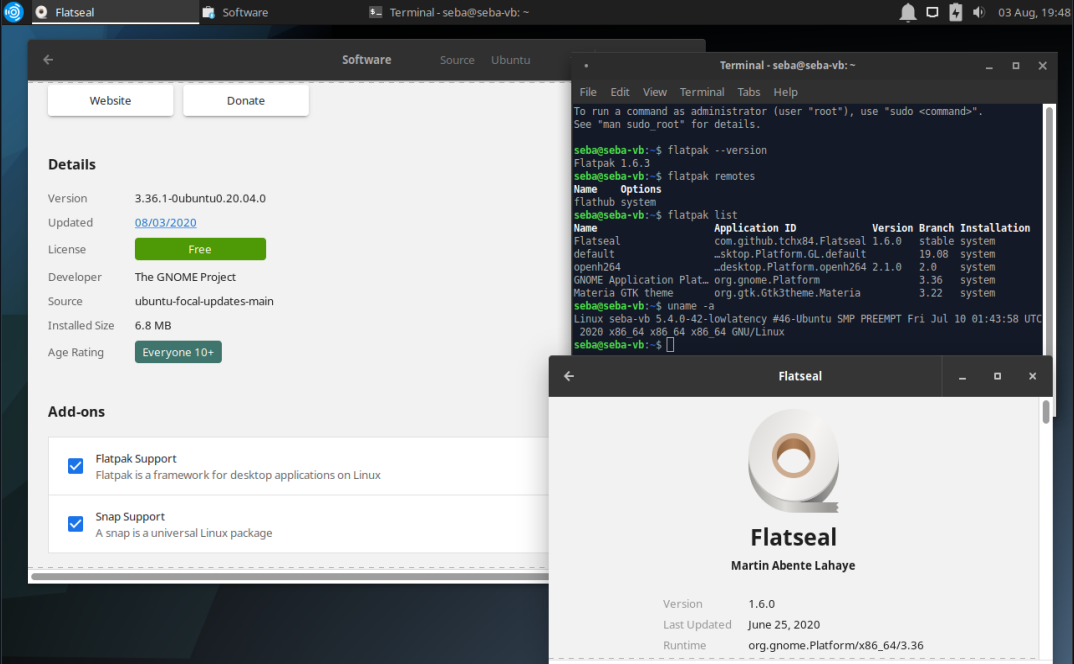
Task: Click the Terminal icon in the taskbar
Action: [375, 12]
